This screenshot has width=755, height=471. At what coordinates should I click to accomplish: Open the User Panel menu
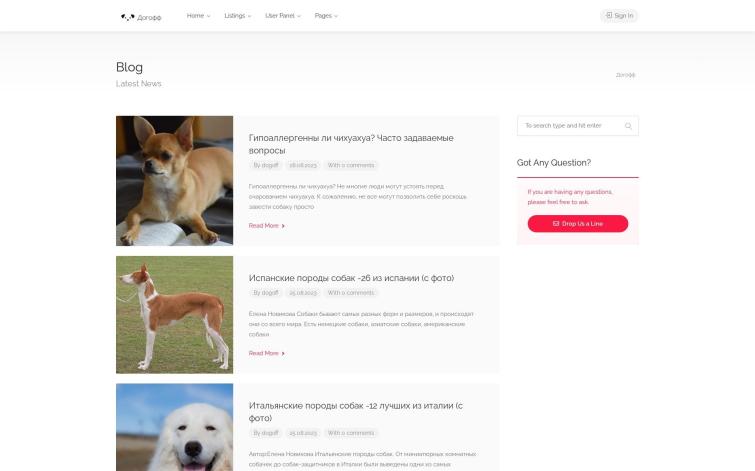283,16
